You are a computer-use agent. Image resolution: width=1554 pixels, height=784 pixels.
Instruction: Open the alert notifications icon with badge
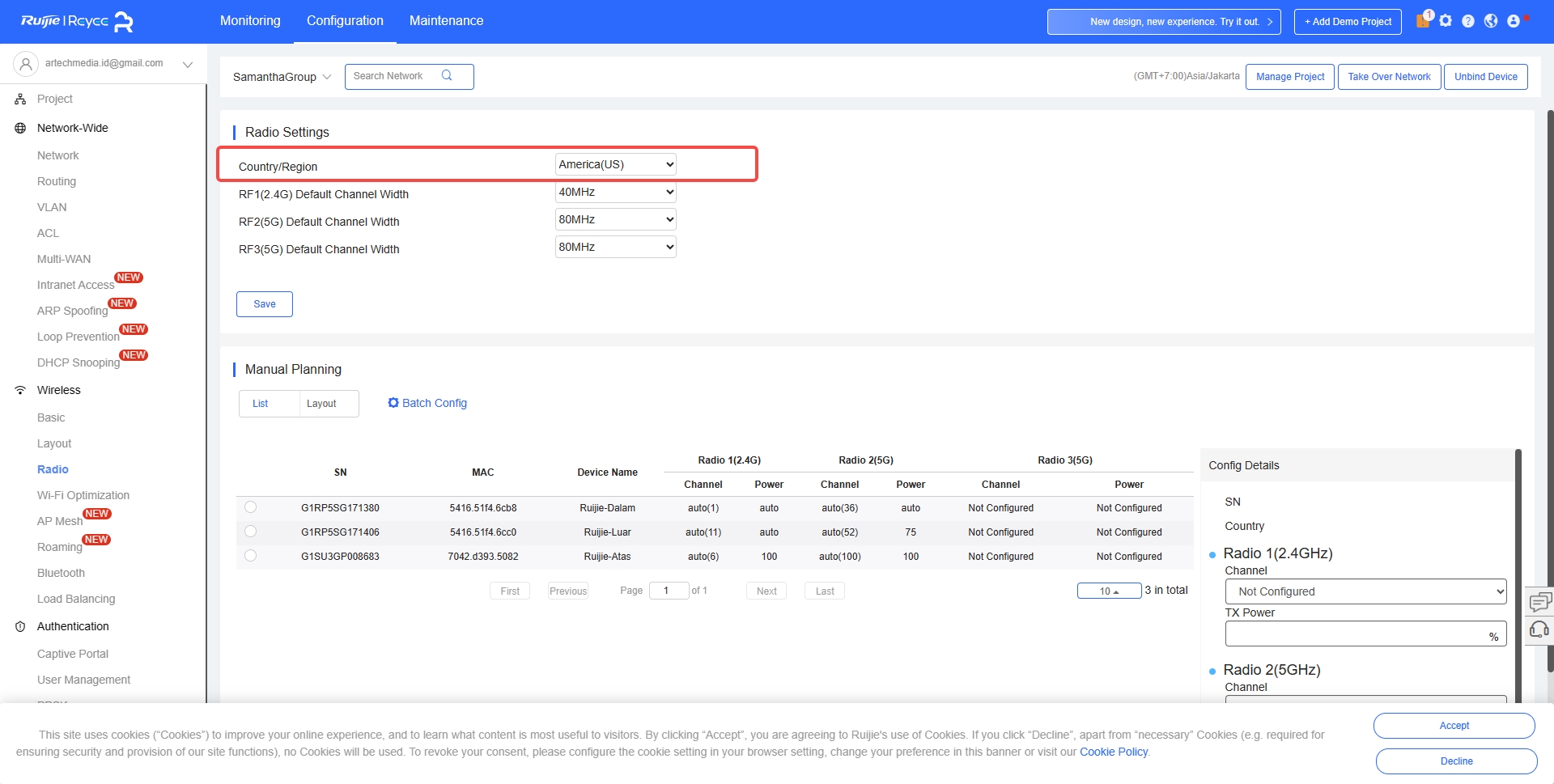click(1423, 21)
